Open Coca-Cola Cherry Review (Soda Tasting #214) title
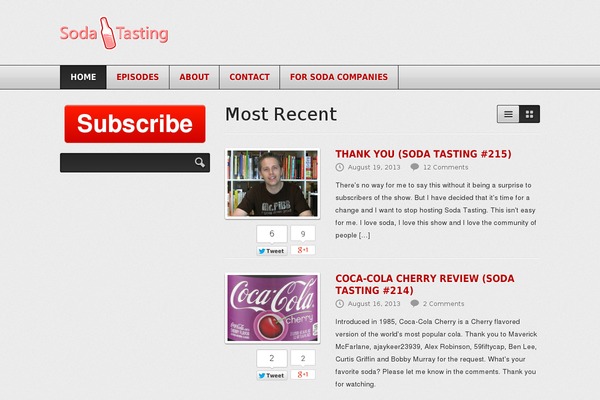Image resolution: width=600 pixels, height=400 pixels. point(425,284)
